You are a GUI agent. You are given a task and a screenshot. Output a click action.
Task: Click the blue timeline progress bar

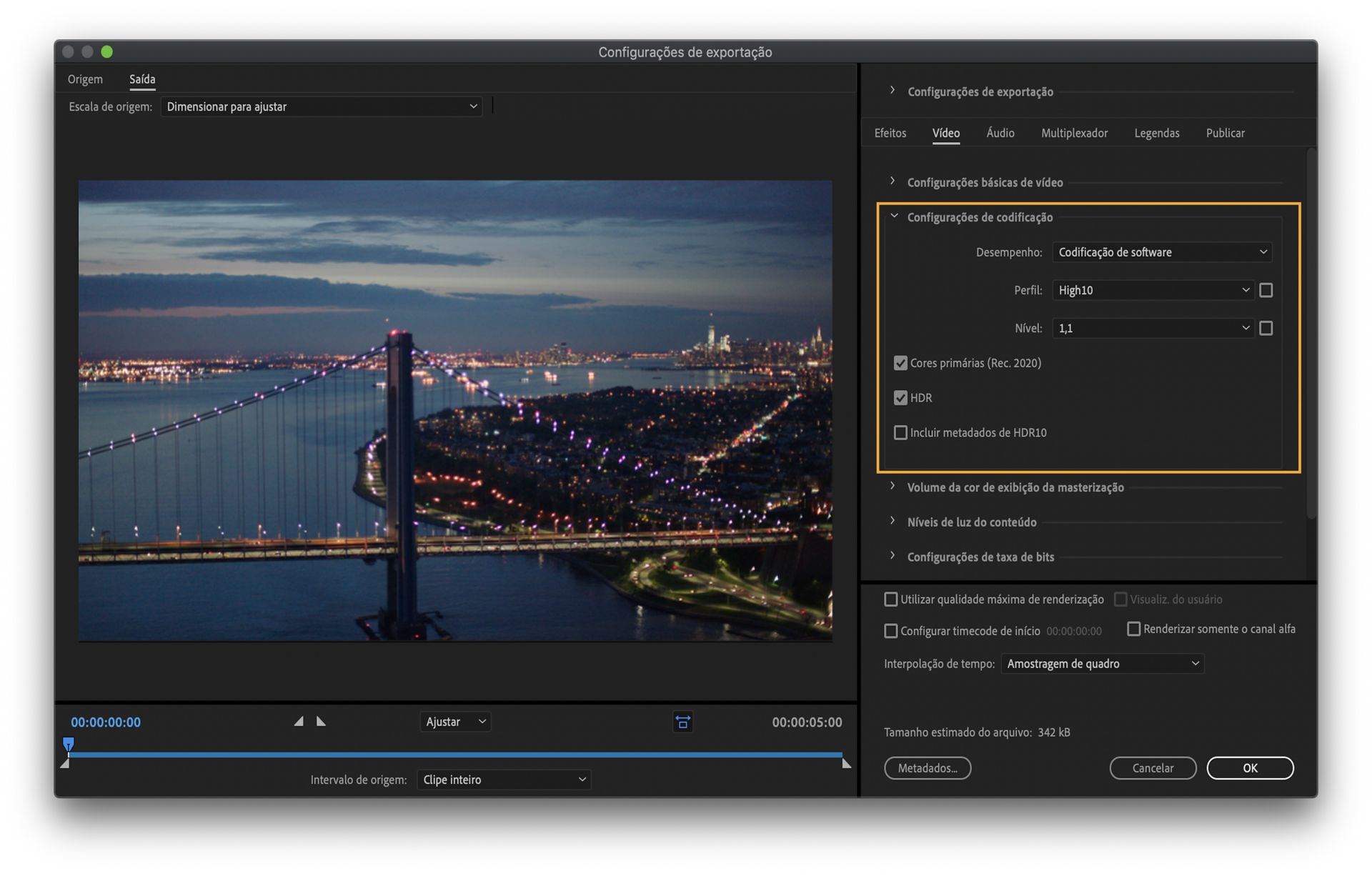pyautogui.click(x=457, y=755)
